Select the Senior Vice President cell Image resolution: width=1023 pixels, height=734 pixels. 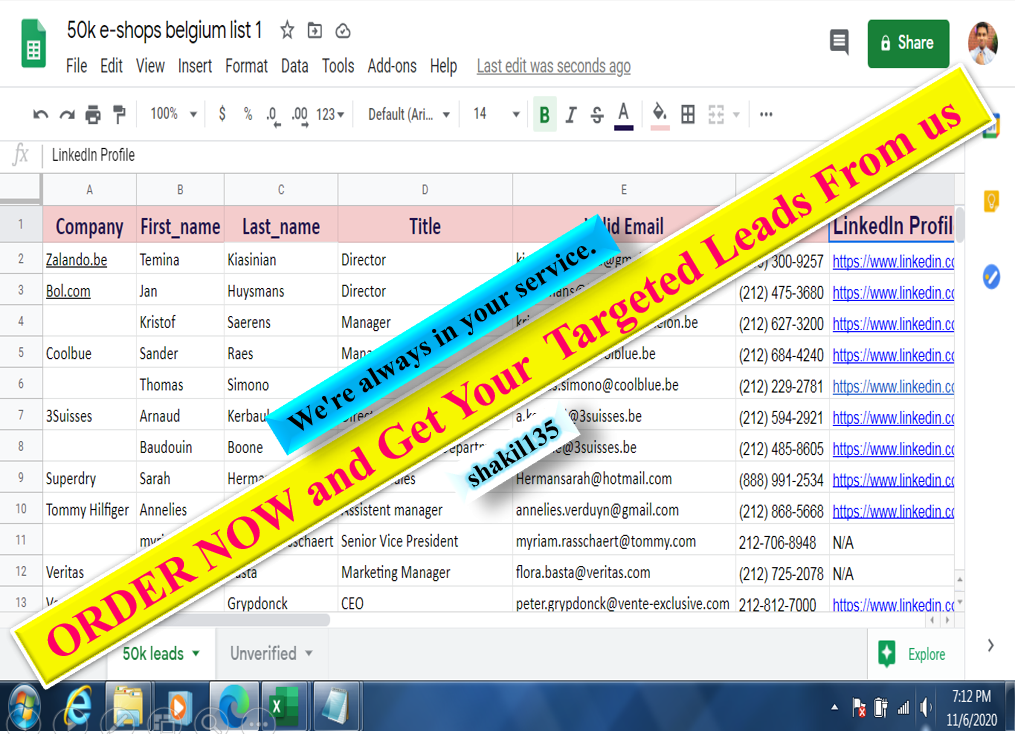425,541
